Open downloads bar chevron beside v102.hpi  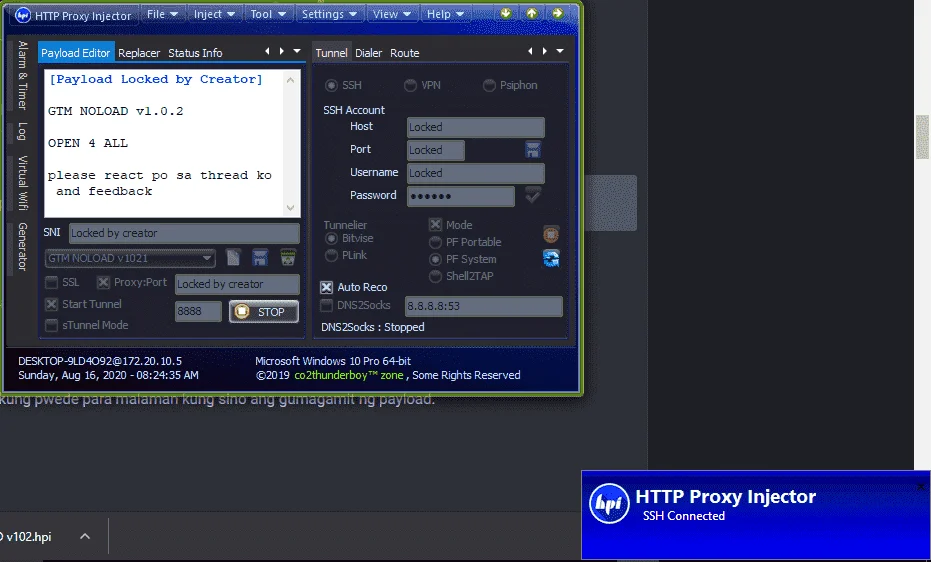(85, 536)
